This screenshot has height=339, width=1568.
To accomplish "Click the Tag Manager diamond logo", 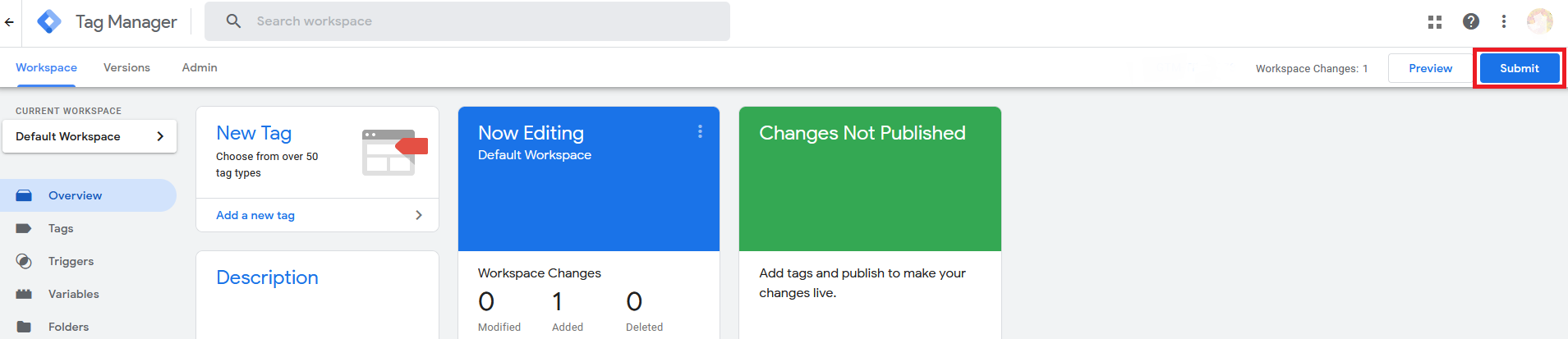I will (x=49, y=21).
